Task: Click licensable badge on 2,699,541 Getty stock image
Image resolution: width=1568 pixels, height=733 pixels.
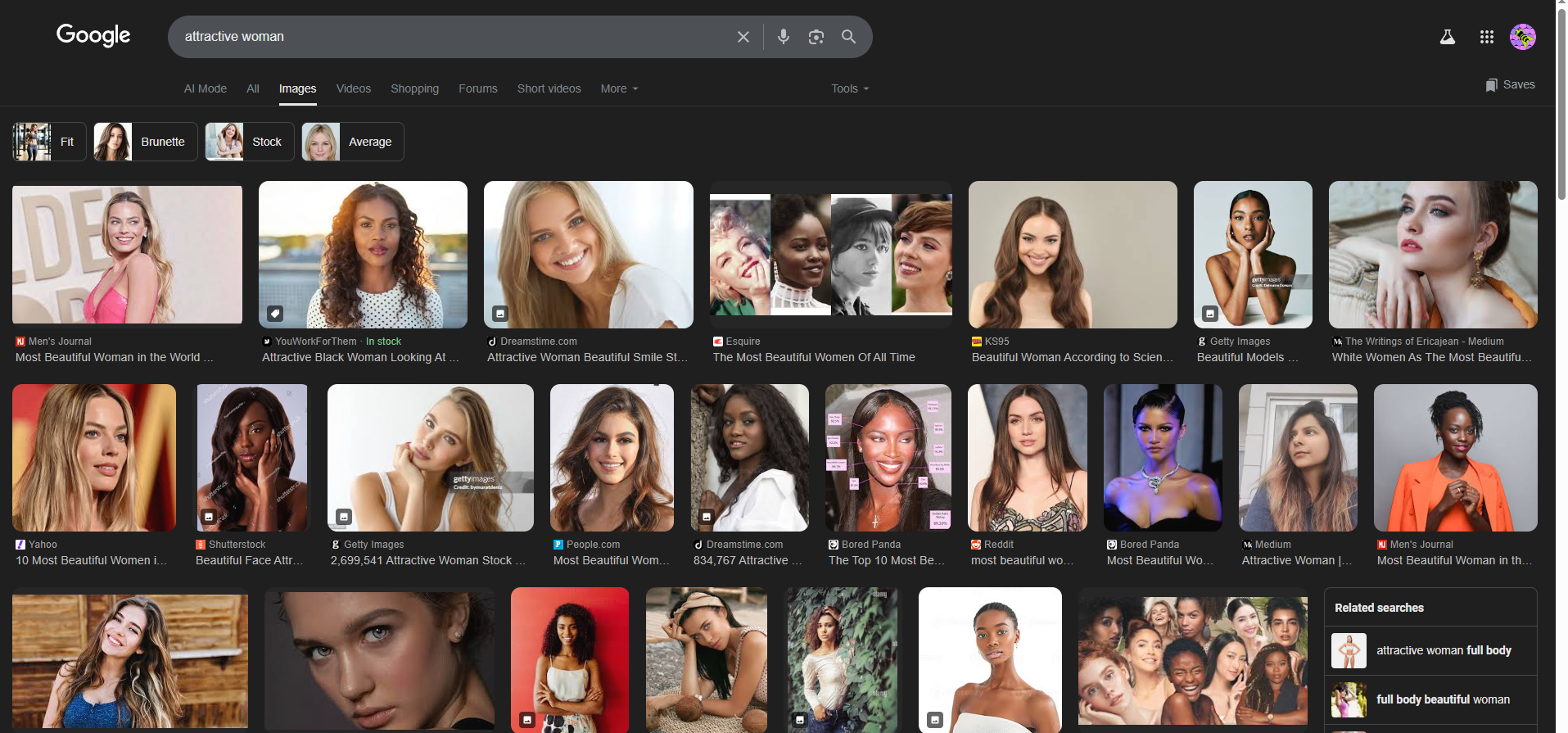Action: pyautogui.click(x=344, y=517)
